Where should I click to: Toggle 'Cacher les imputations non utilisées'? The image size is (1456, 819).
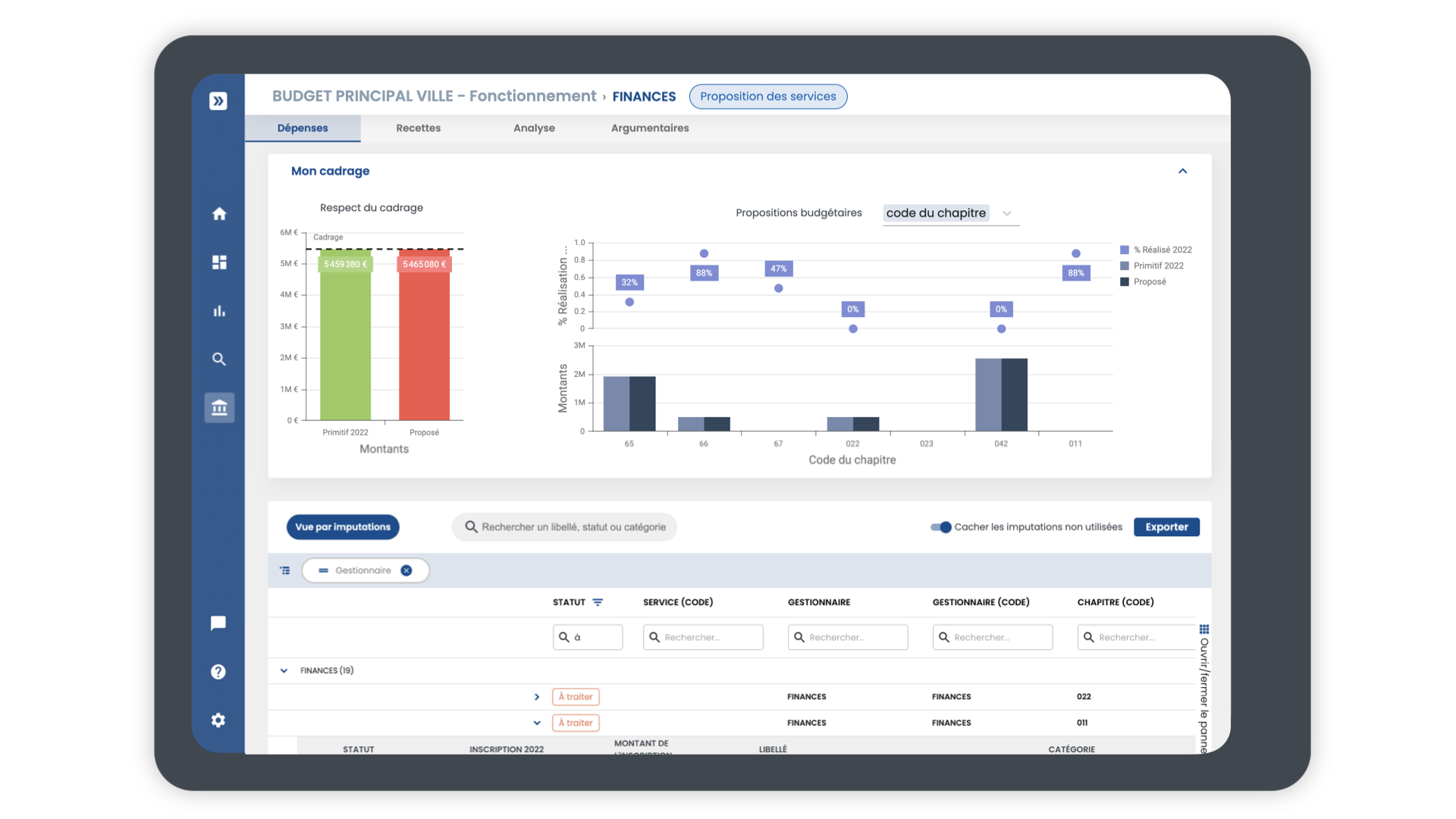pyautogui.click(x=940, y=527)
